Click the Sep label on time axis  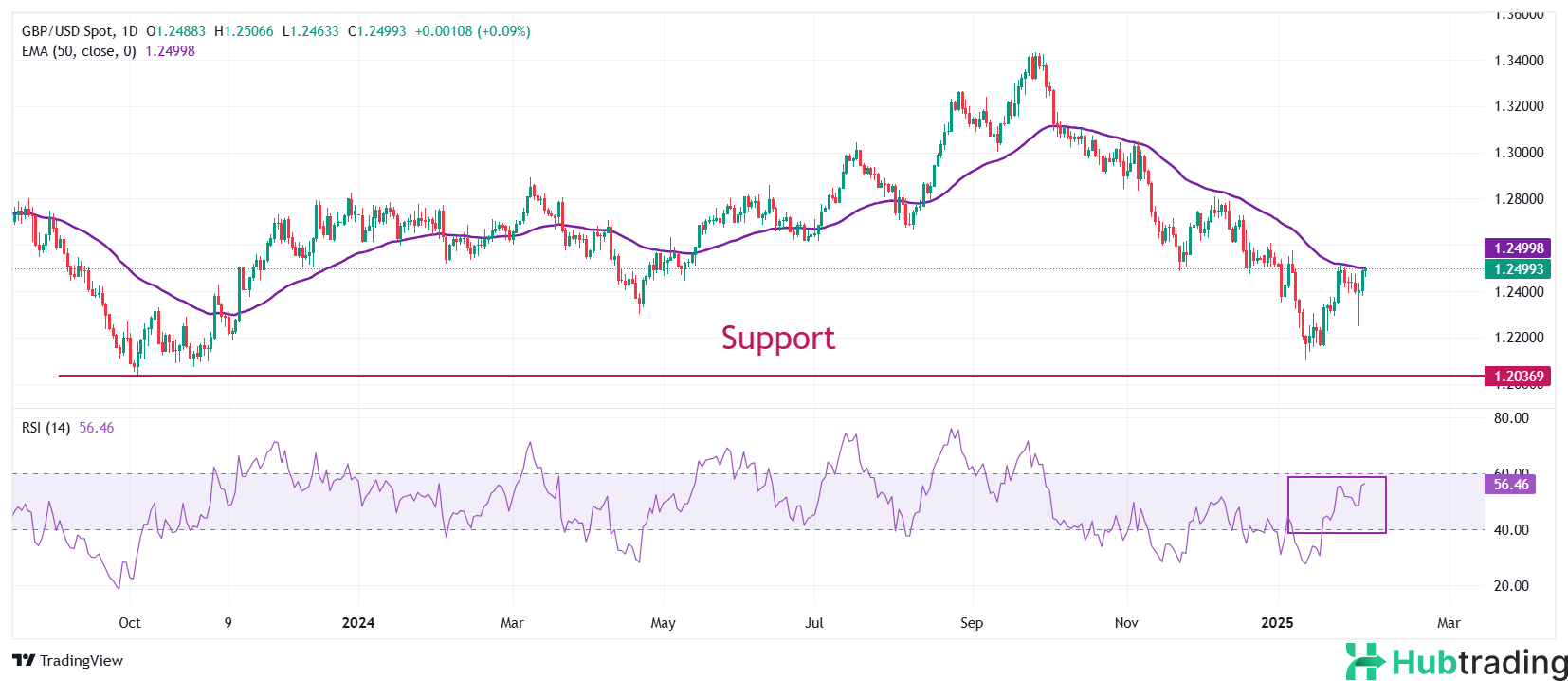tap(972, 623)
